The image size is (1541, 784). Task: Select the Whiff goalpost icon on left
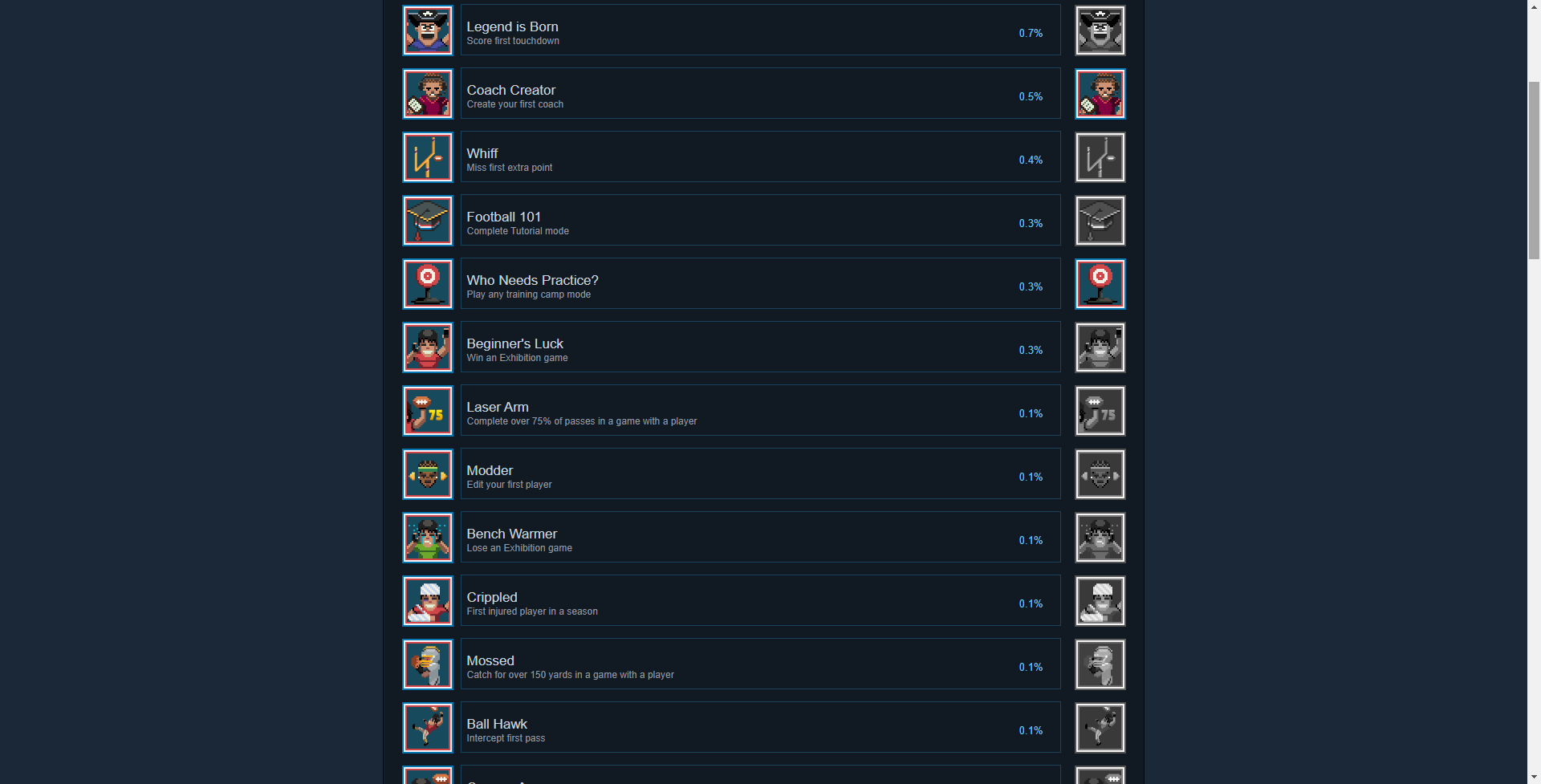tap(428, 157)
